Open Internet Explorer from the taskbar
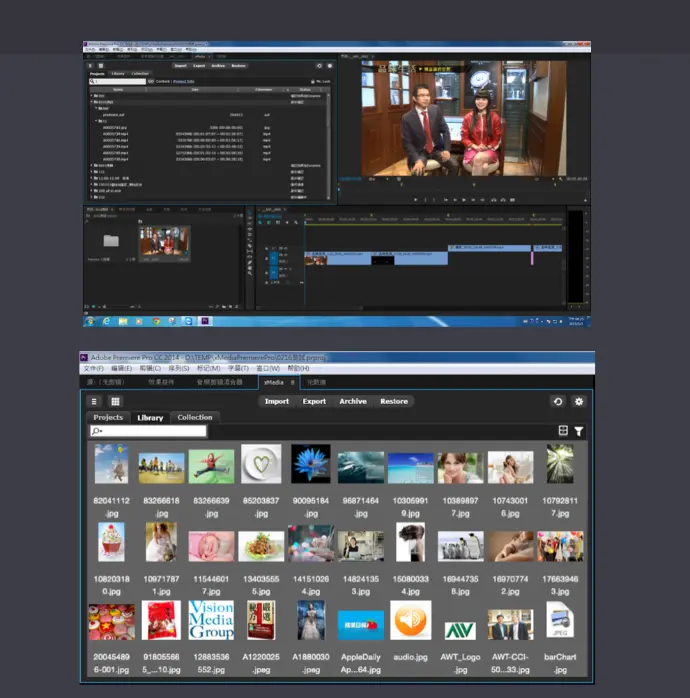Image resolution: width=690 pixels, height=698 pixels. [107, 321]
